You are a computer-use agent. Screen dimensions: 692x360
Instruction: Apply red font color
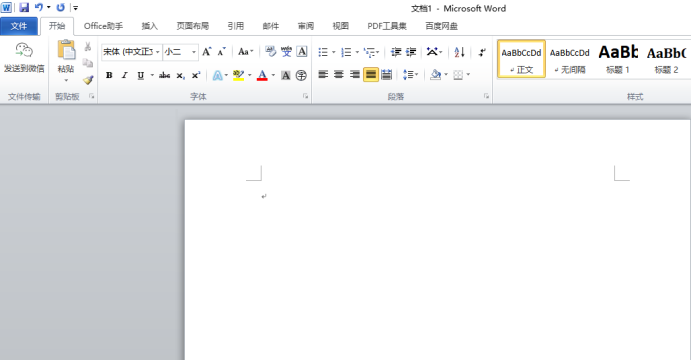262,75
